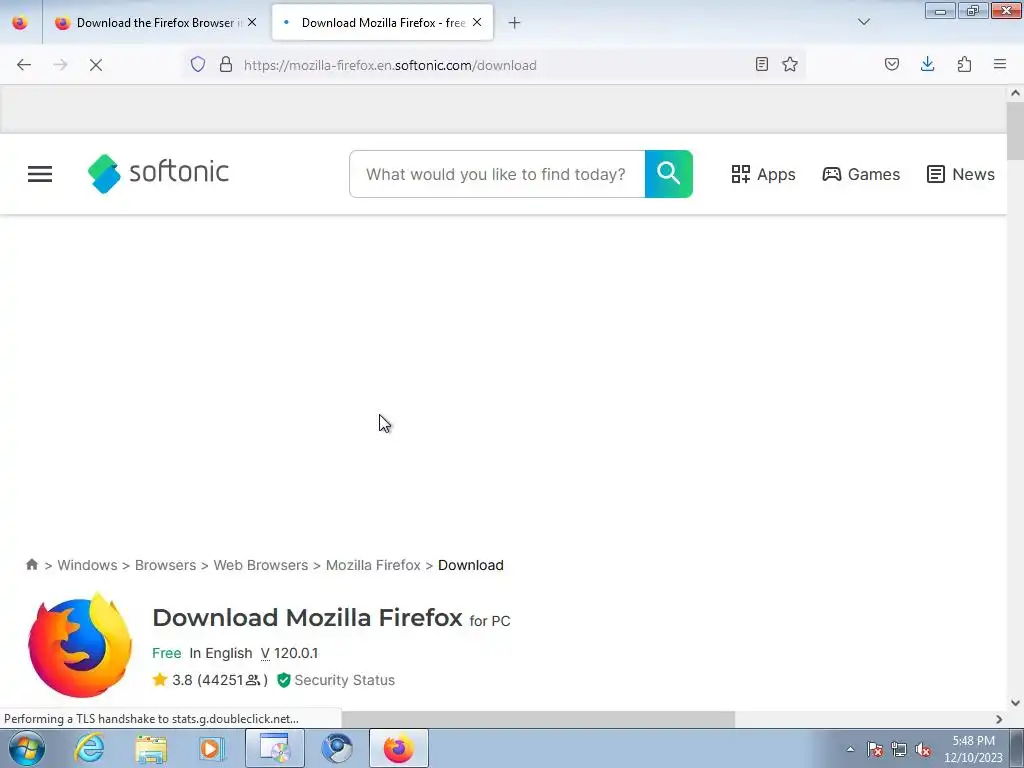Open Windows Media Player from taskbar

coord(212,748)
